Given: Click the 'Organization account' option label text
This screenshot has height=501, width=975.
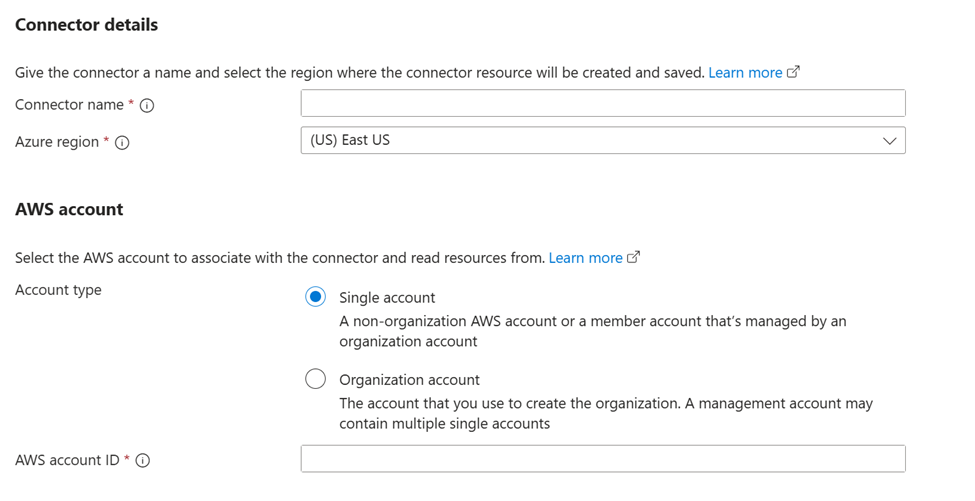Looking at the screenshot, I should pos(409,380).
